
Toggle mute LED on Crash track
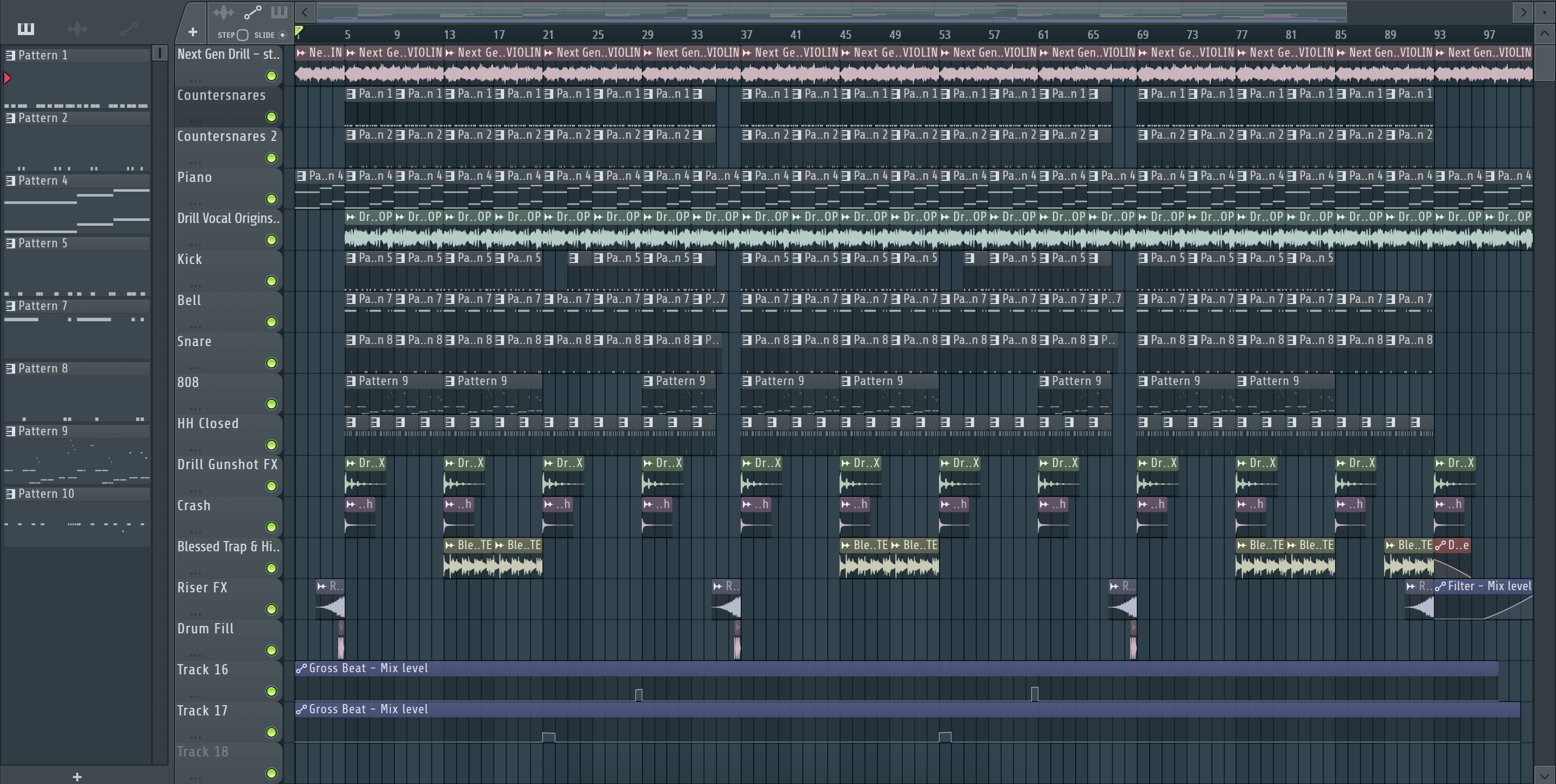click(271, 528)
